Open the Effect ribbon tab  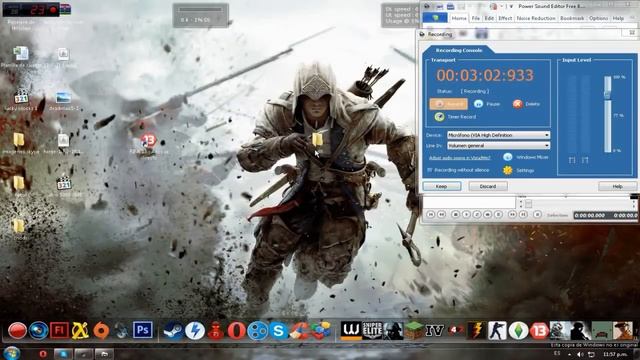click(x=505, y=18)
